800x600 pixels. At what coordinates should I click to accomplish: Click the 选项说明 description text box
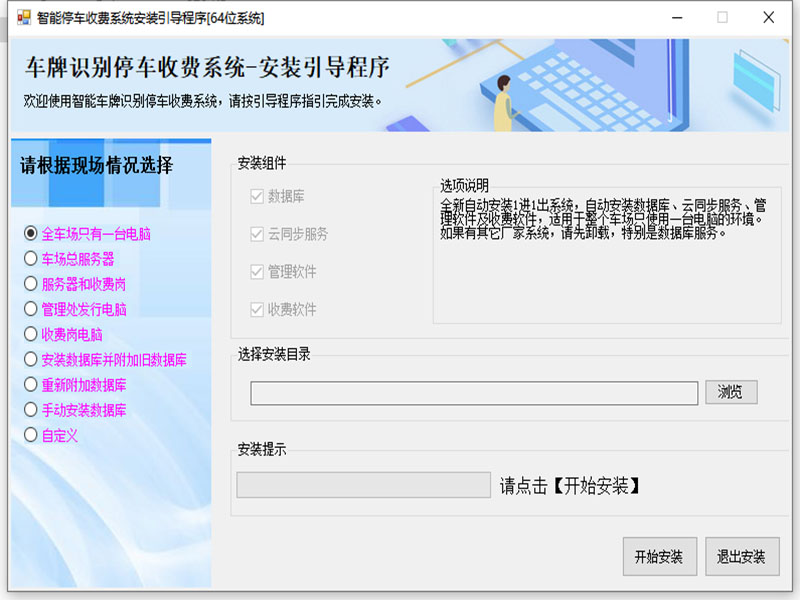(606, 260)
